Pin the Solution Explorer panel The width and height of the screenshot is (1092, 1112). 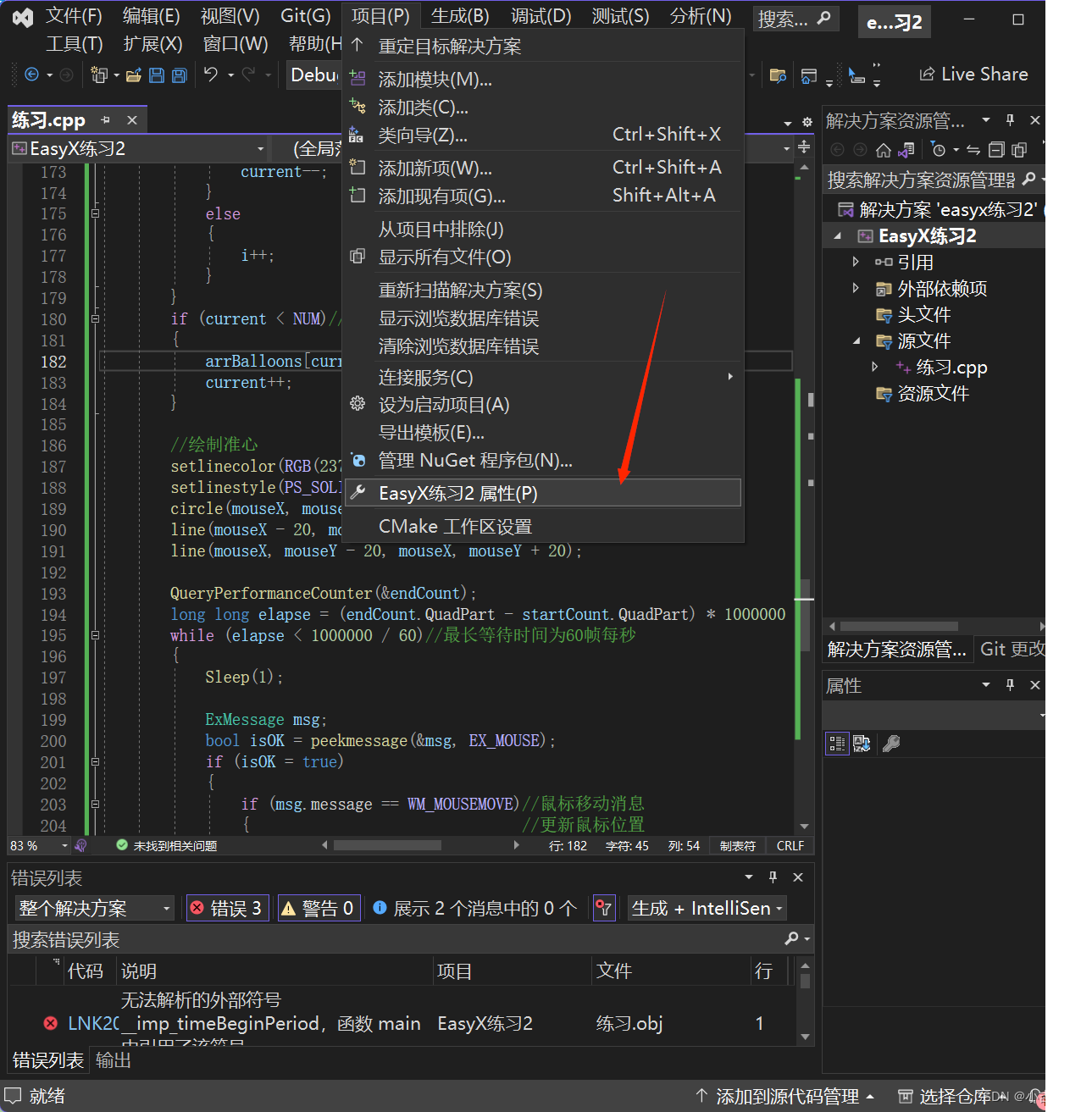coord(1010,119)
